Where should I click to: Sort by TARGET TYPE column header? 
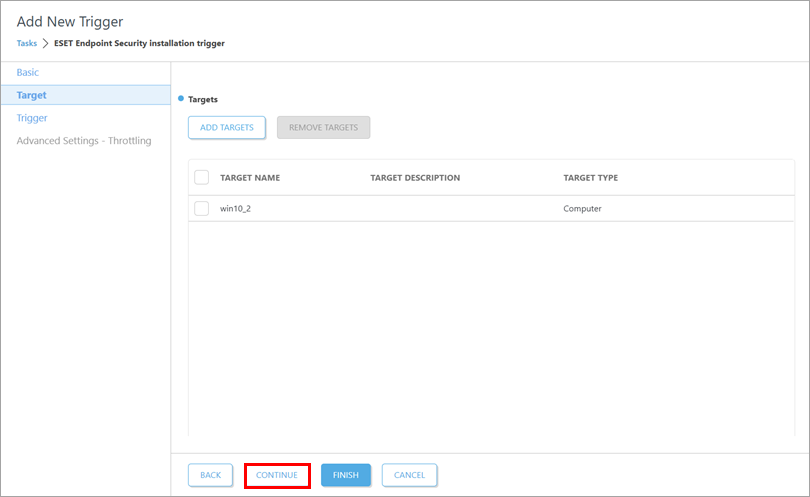[590, 178]
